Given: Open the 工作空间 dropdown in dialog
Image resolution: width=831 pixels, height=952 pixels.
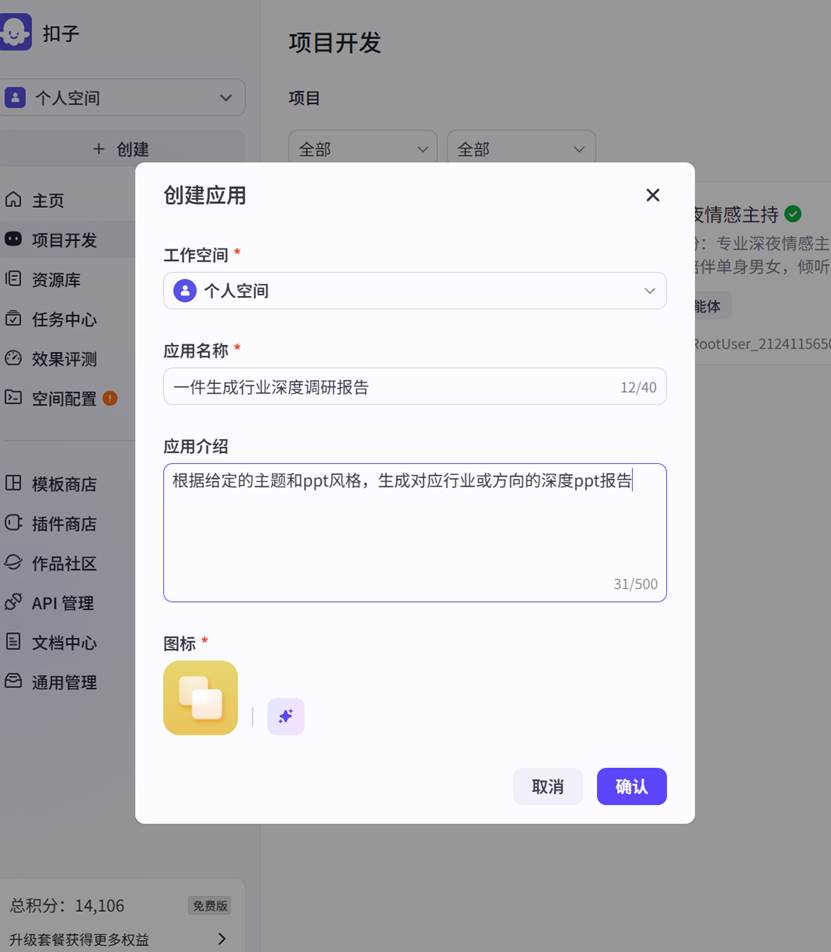Looking at the screenshot, I should click(415, 291).
